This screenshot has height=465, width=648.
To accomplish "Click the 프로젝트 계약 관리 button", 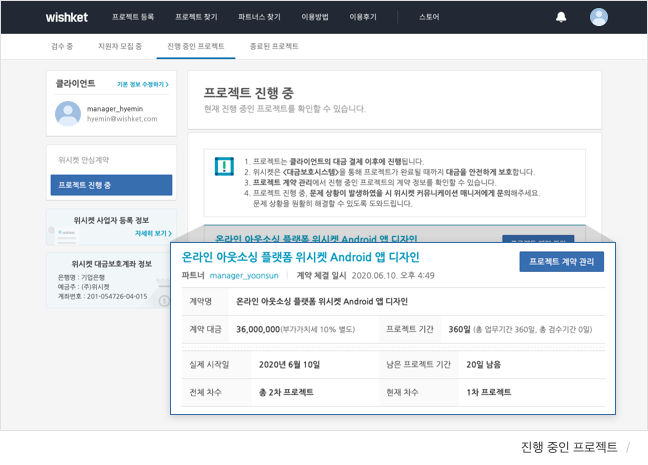I will pos(561,261).
